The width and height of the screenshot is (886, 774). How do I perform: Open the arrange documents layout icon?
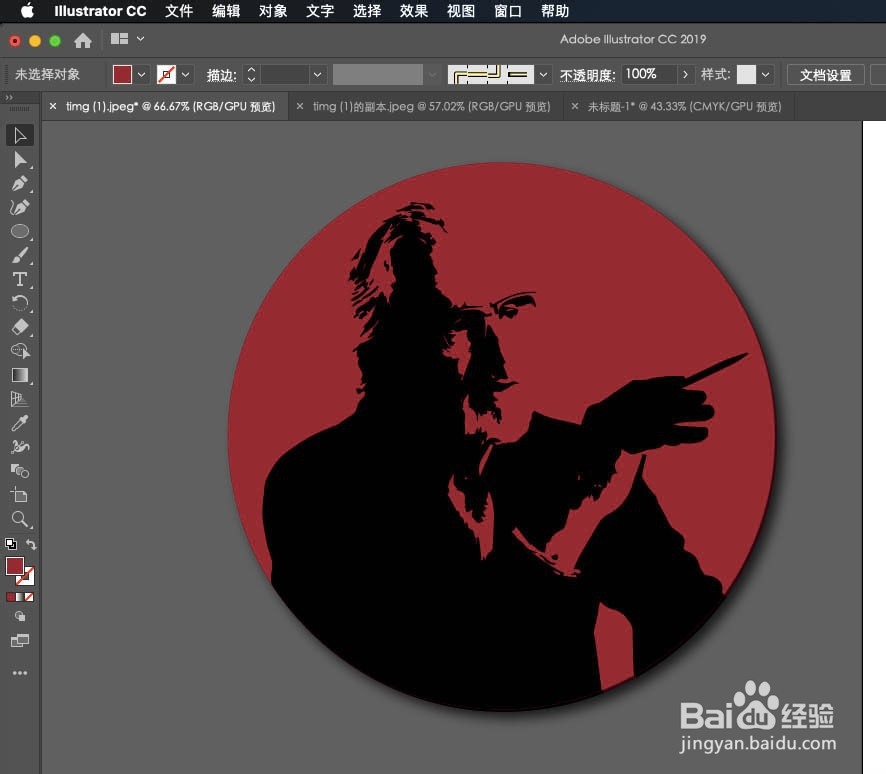pos(119,39)
